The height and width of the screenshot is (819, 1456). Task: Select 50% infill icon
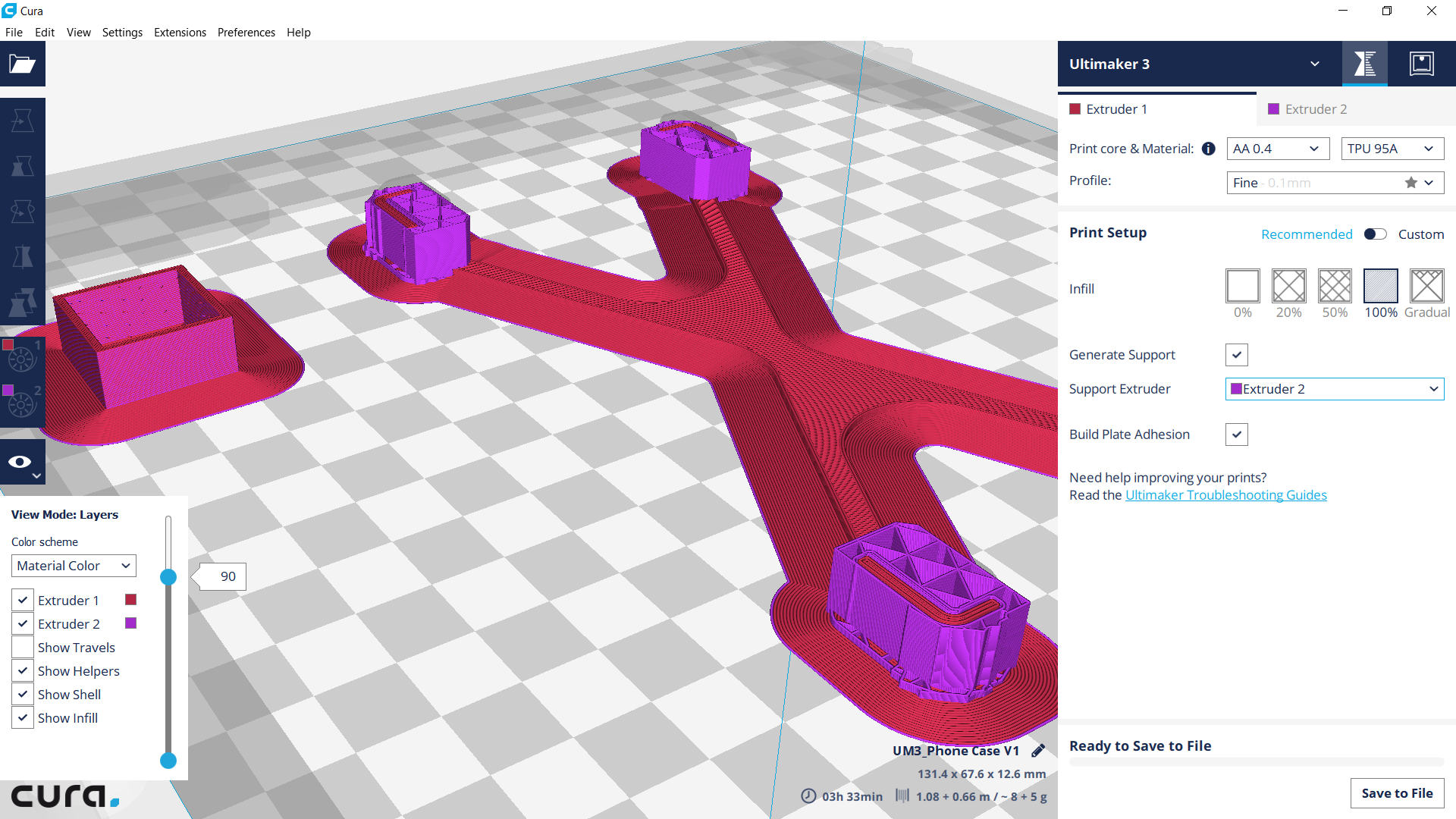point(1335,286)
